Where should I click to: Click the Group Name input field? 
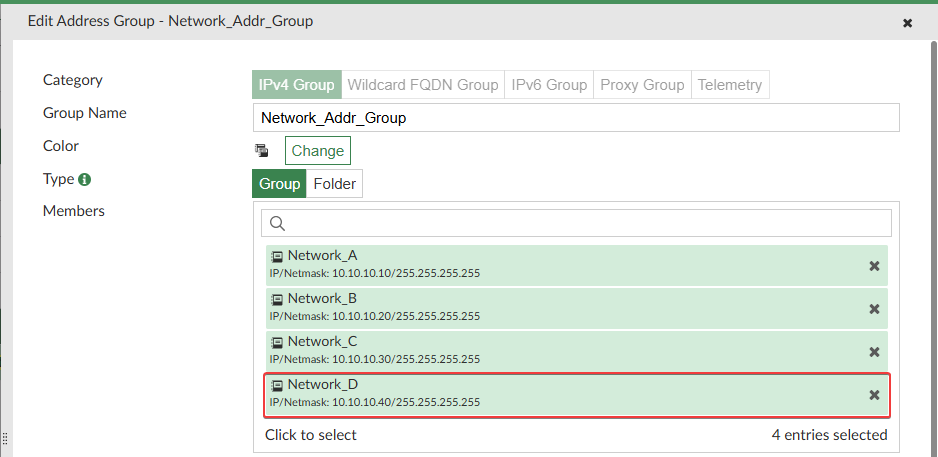(x=576, y=118)
